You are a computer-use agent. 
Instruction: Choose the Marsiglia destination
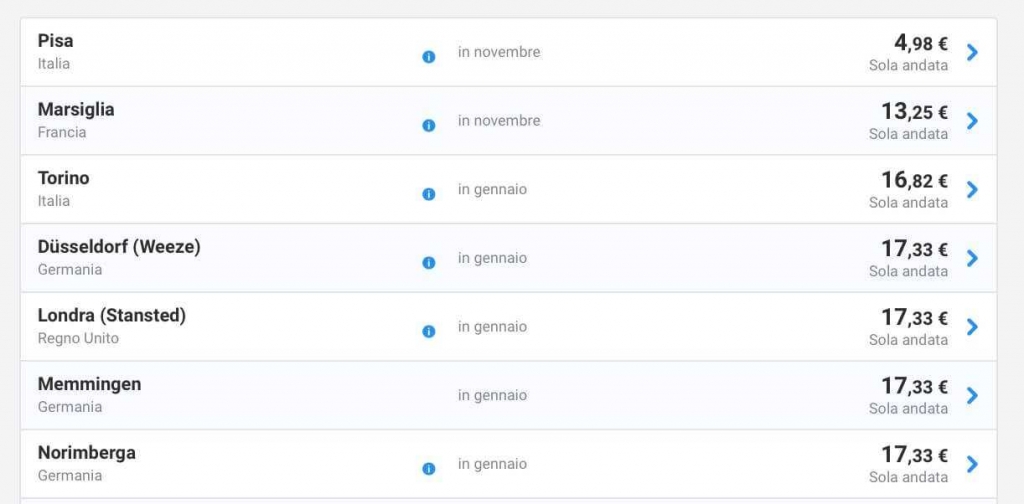(76, 110)
